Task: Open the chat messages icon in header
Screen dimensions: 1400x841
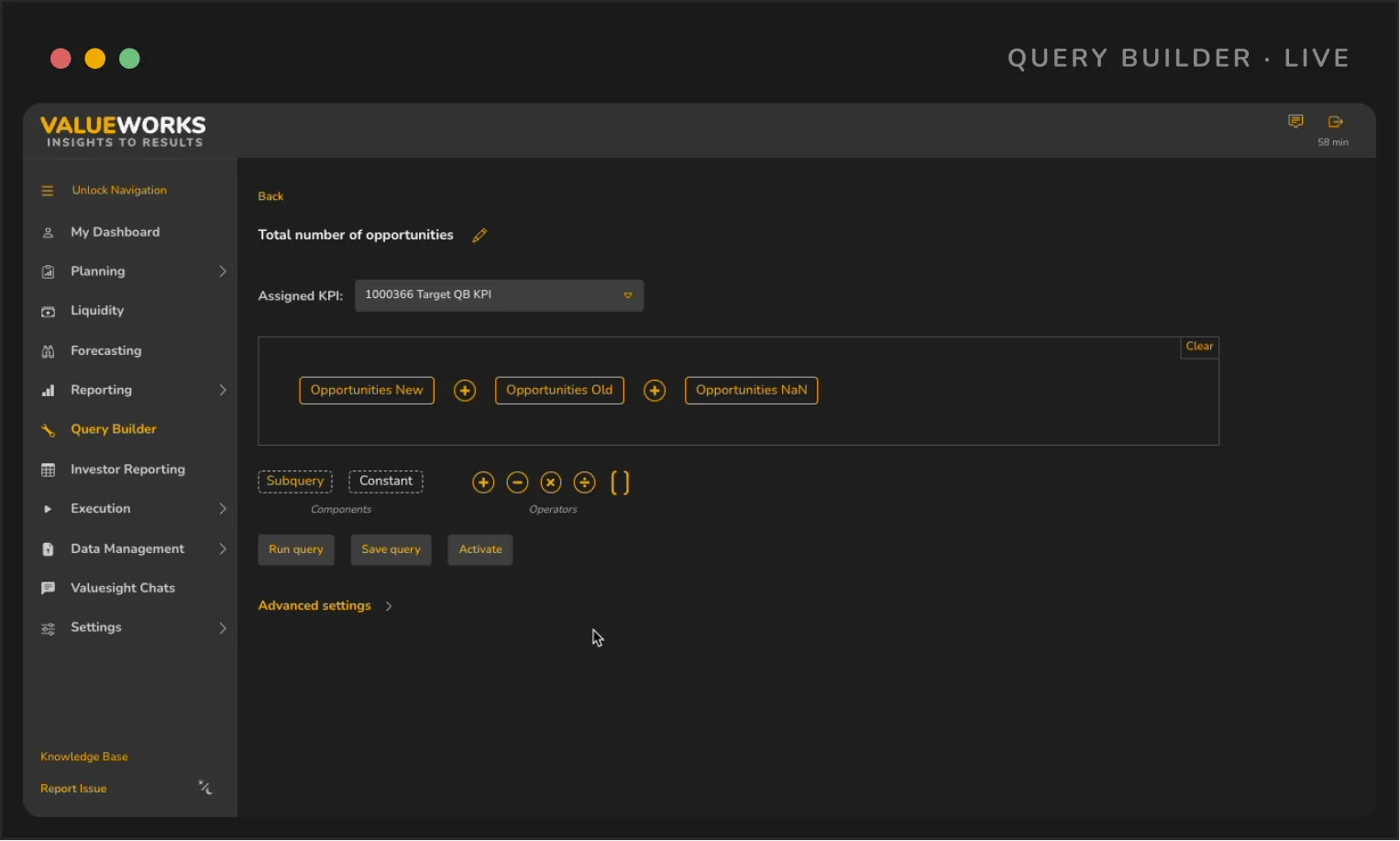Action: pos(1295,121)
